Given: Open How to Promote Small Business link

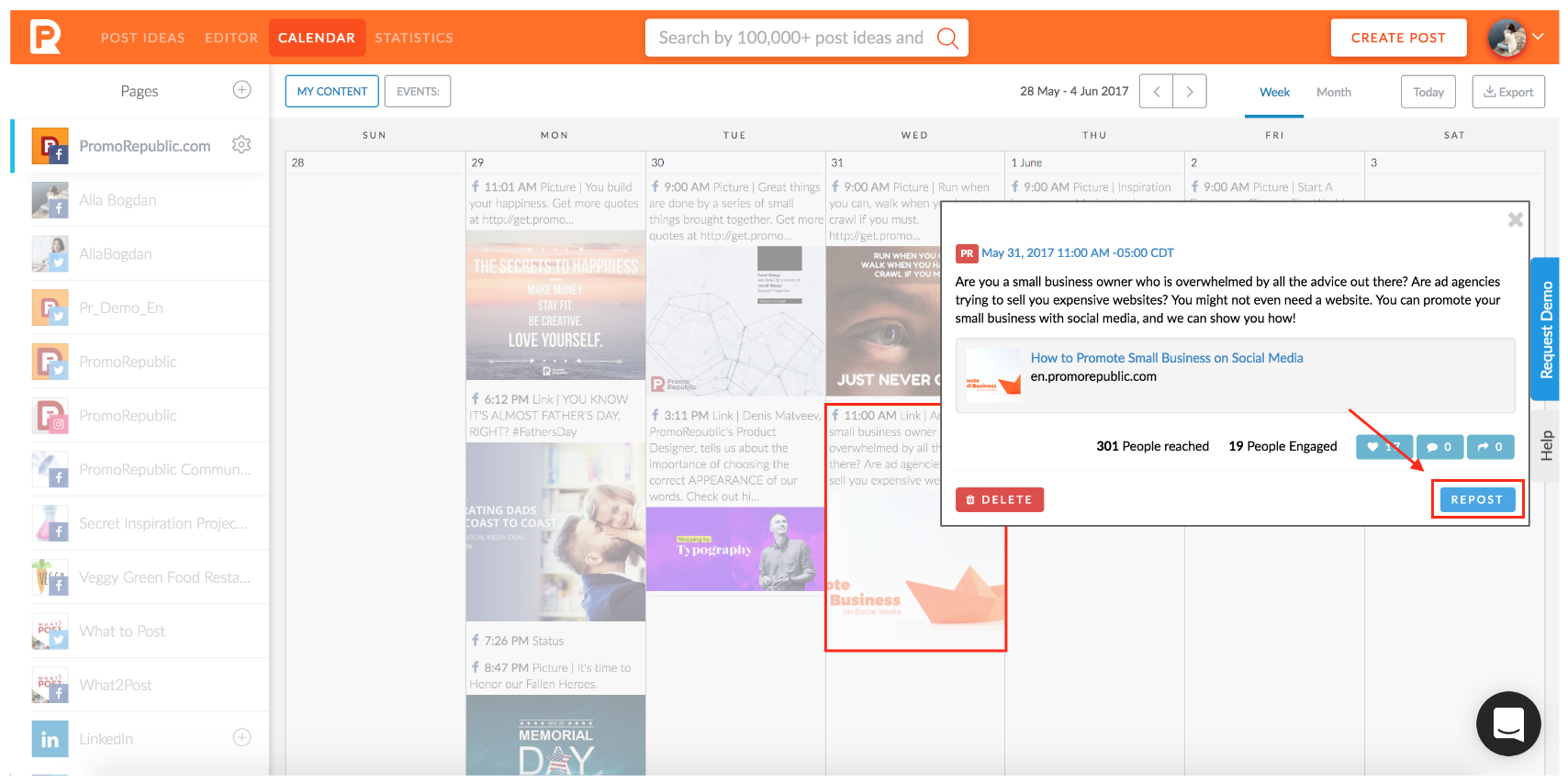Looking at the screenshot, I should [x=1167, y=358].
